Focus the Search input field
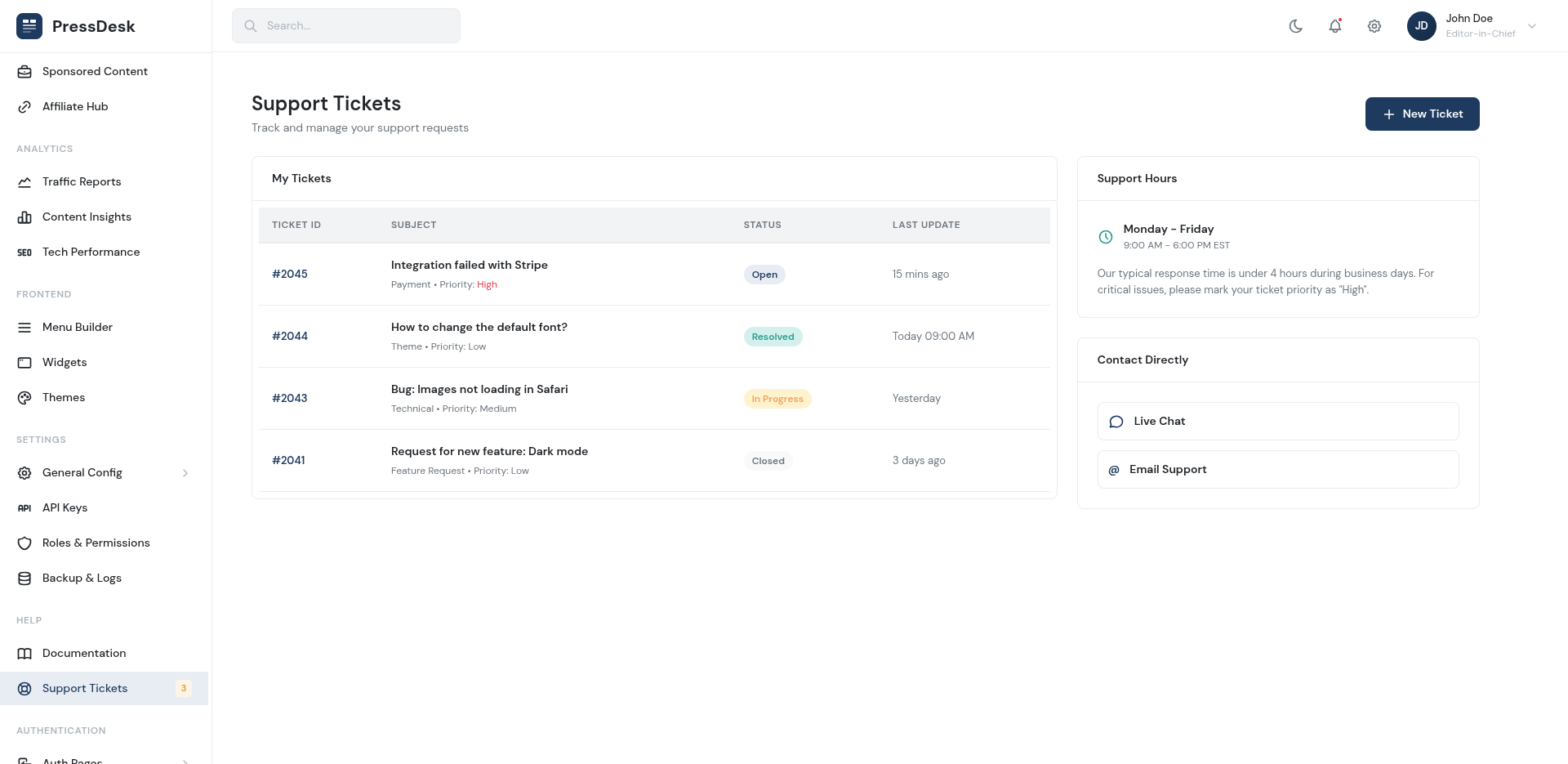The height and width of the screenshot is (764, 1568). [358, 26]
